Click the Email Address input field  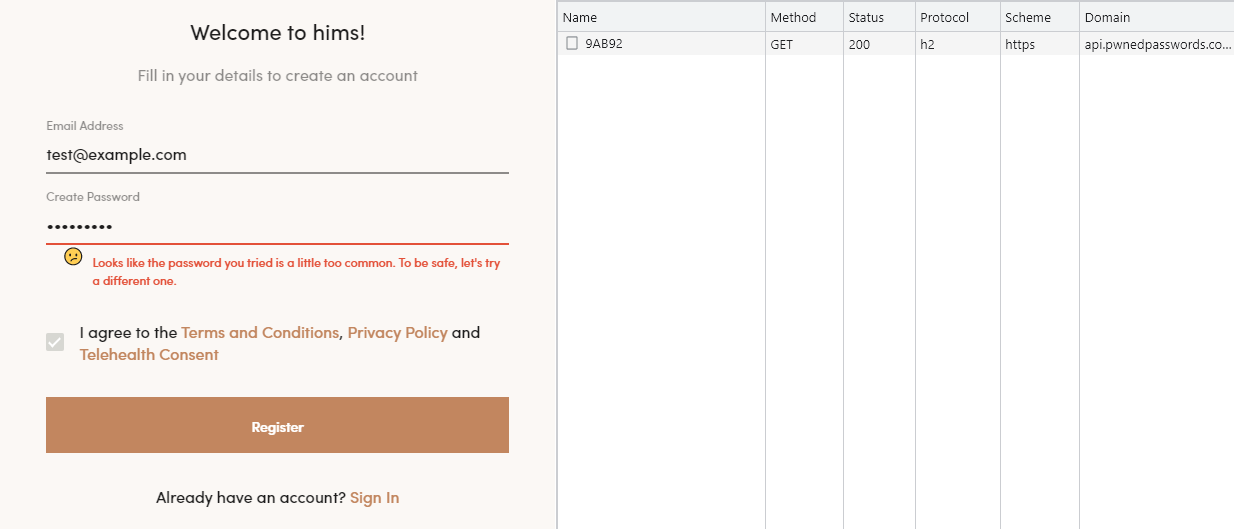click(x=277, y=155)
